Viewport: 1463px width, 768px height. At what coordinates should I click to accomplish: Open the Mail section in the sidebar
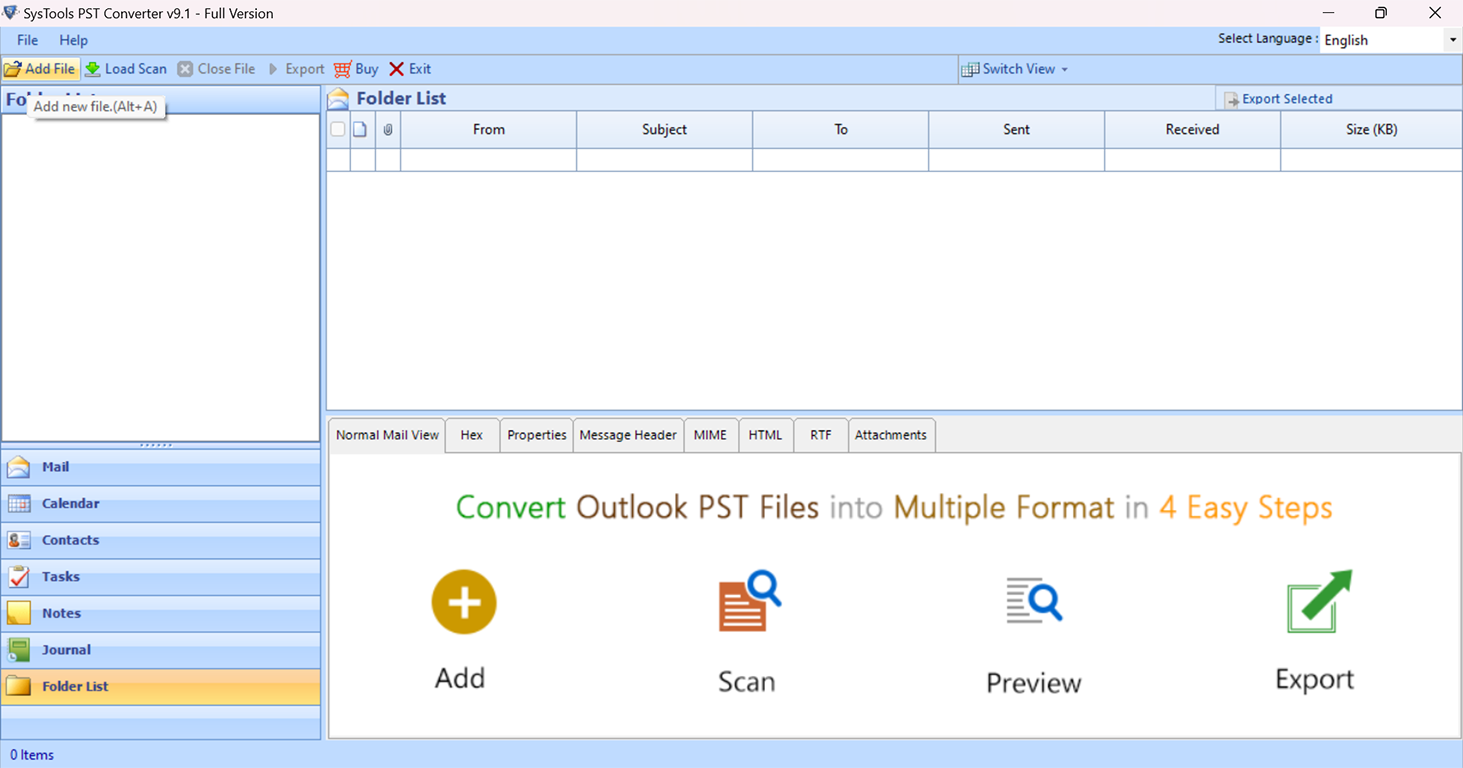click(55, 466)
